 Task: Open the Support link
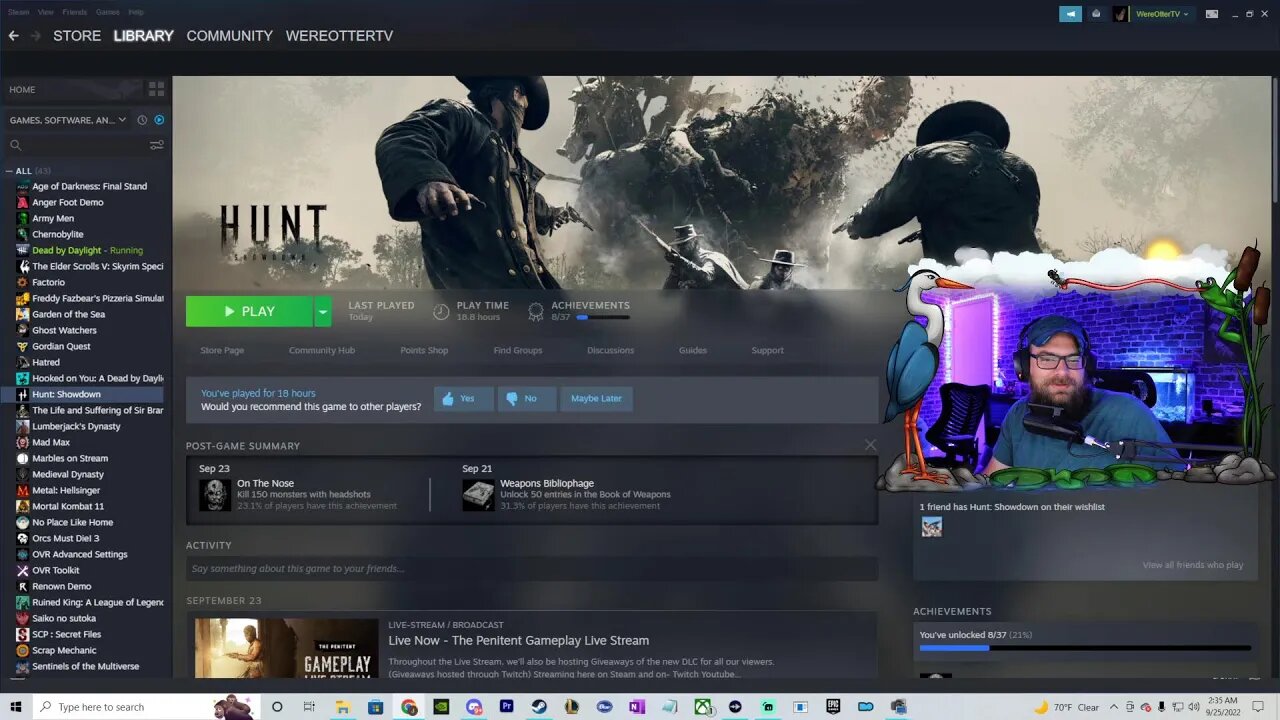tap(768, 350)
